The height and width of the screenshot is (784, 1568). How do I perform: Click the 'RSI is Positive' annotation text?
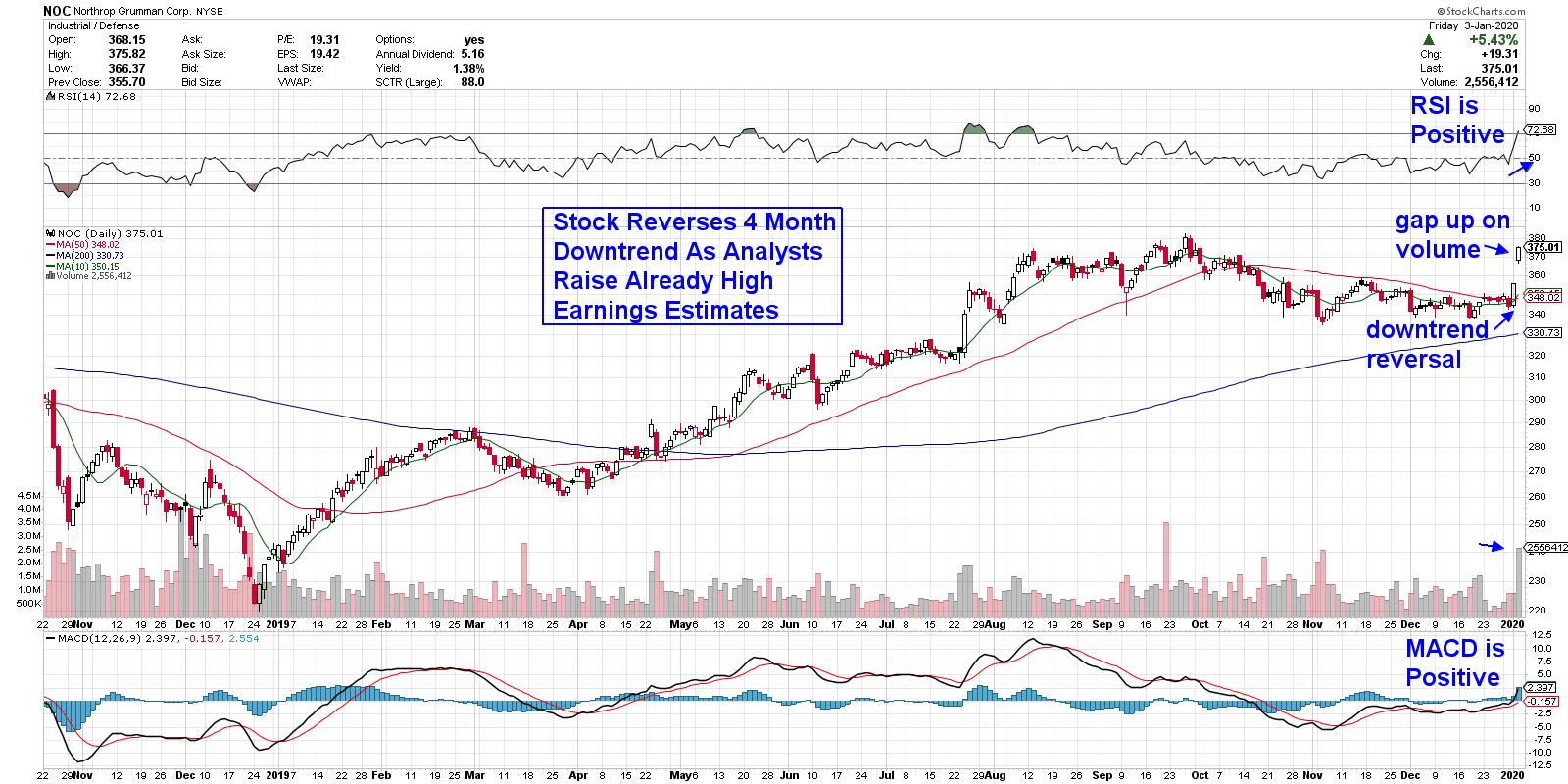click(1456, 120)
